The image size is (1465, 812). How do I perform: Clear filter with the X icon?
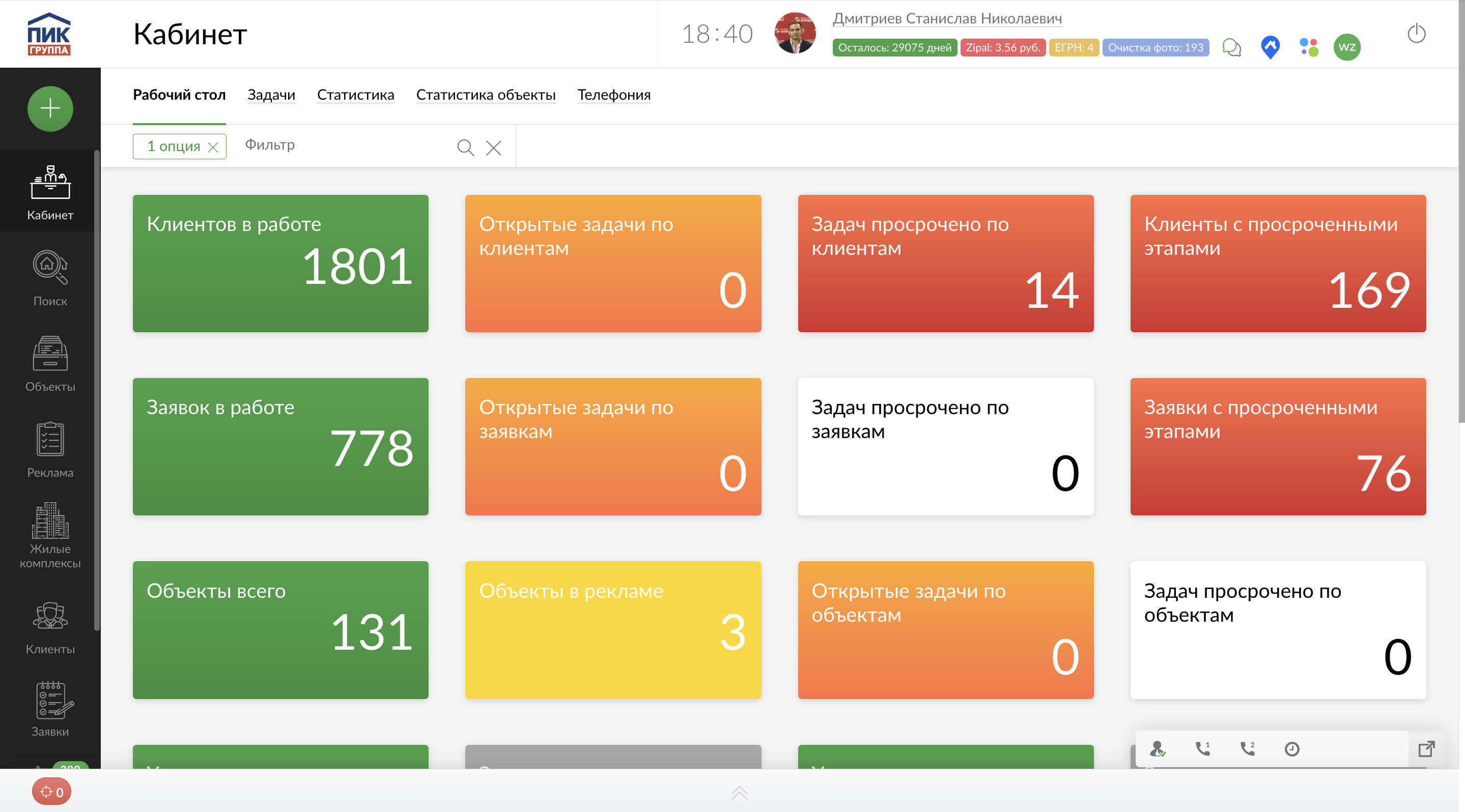click(x=493, y=148)
